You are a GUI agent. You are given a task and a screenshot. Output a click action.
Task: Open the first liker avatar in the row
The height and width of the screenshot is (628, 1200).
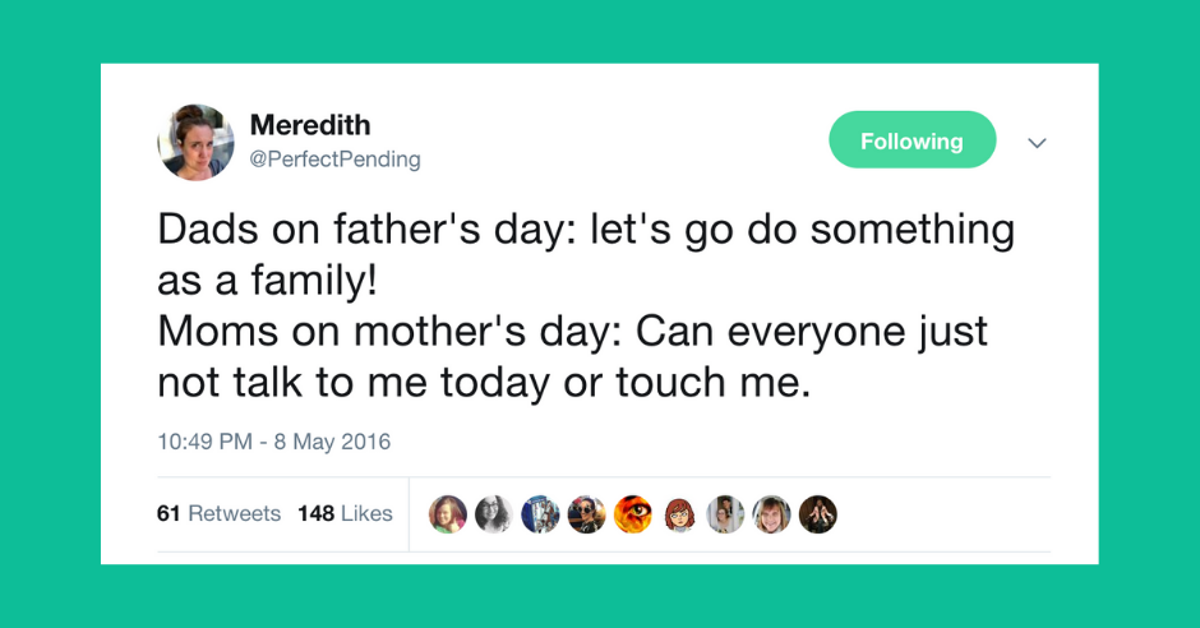[448, 514]
